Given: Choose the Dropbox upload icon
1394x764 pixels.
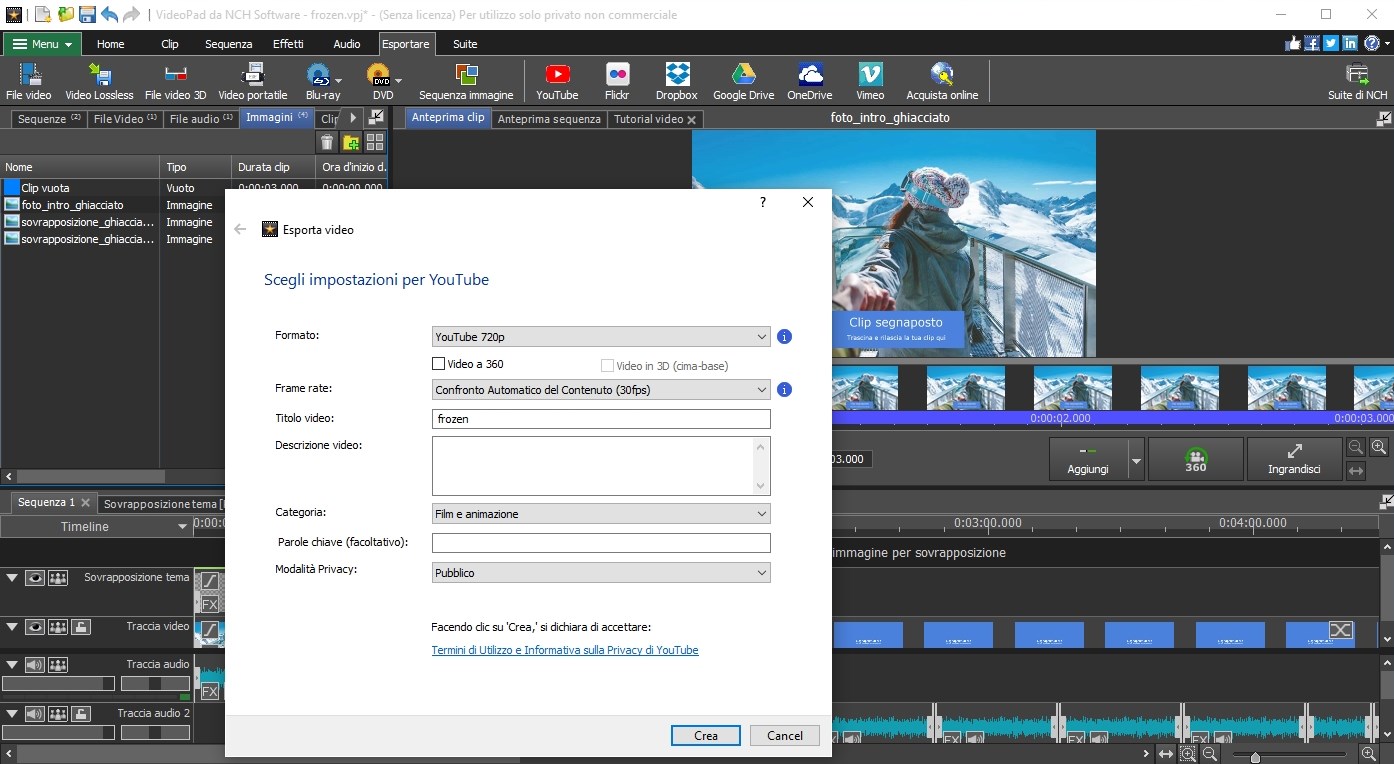Looking at the screenshot, I should tap(677, 81).
